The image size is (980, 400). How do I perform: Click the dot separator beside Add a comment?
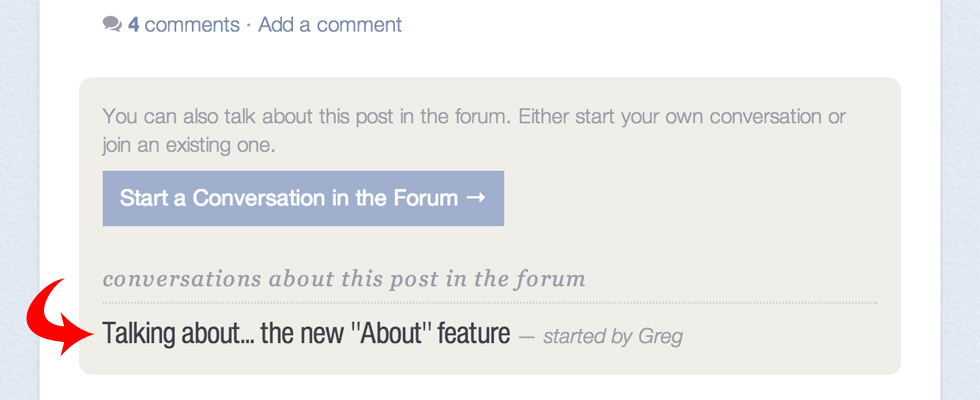249,25
